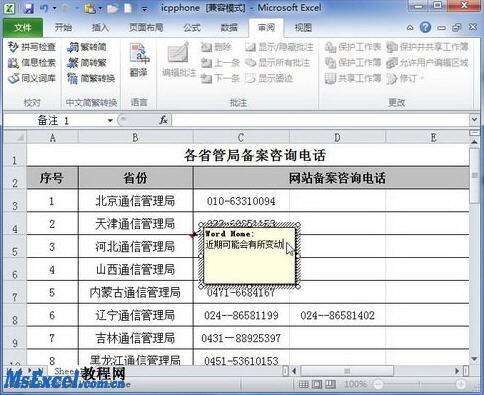Screen dimensions: 484x395
Task: Click 保护并共享工作簿
Action: tap(427, 47)
